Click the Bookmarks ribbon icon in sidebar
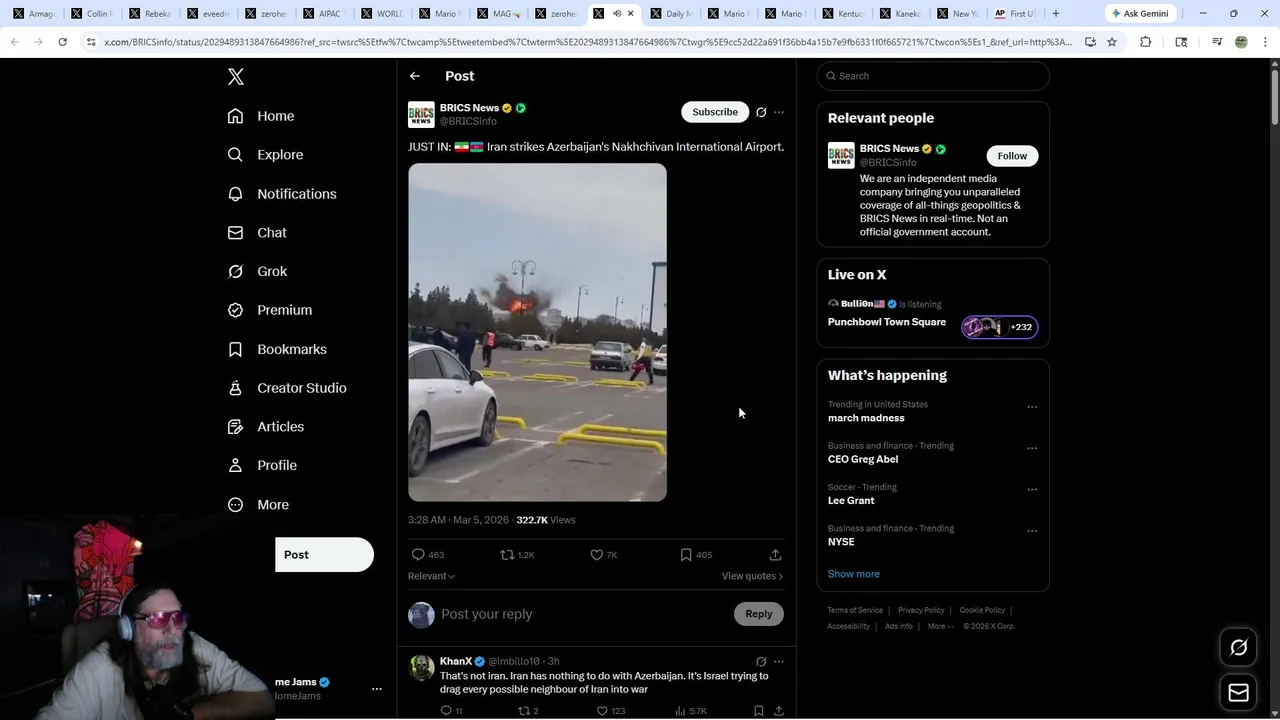 235,349
